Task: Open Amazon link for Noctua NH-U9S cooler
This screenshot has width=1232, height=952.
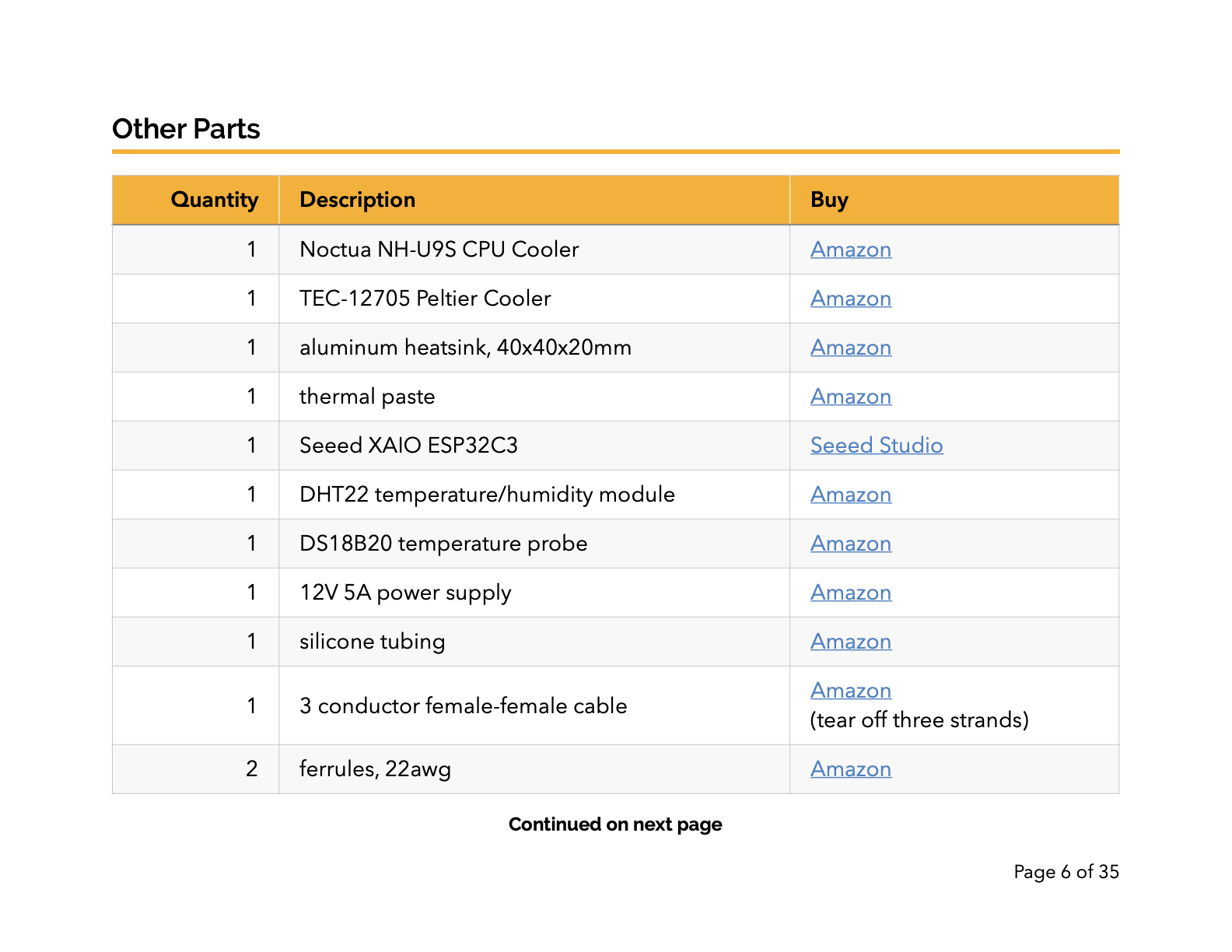Action: tap(851, 250)
